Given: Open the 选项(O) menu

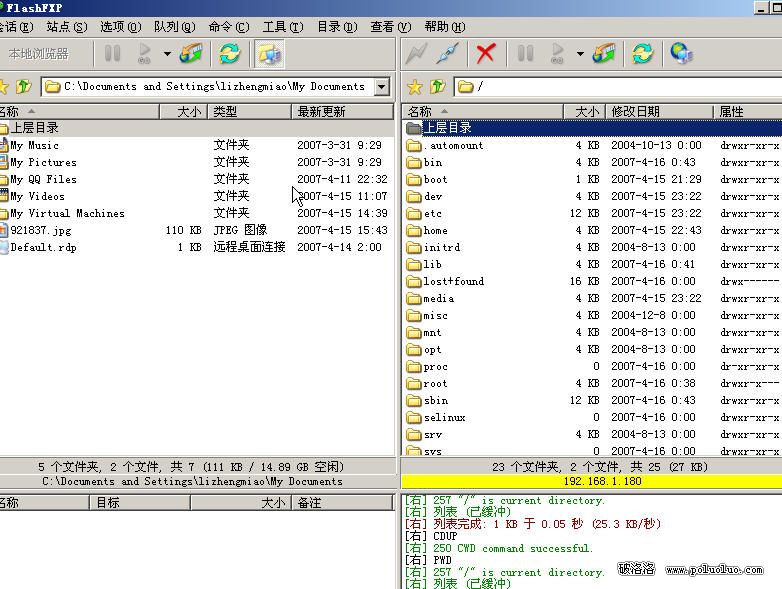Looking at the screenshot, I should 120,26.
